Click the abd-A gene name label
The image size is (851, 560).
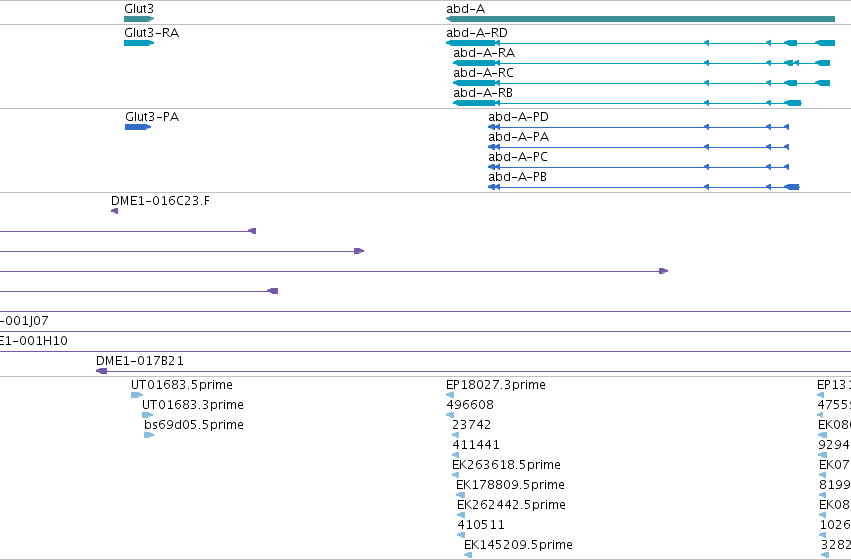pyautogui.click(x=466, y=9)
